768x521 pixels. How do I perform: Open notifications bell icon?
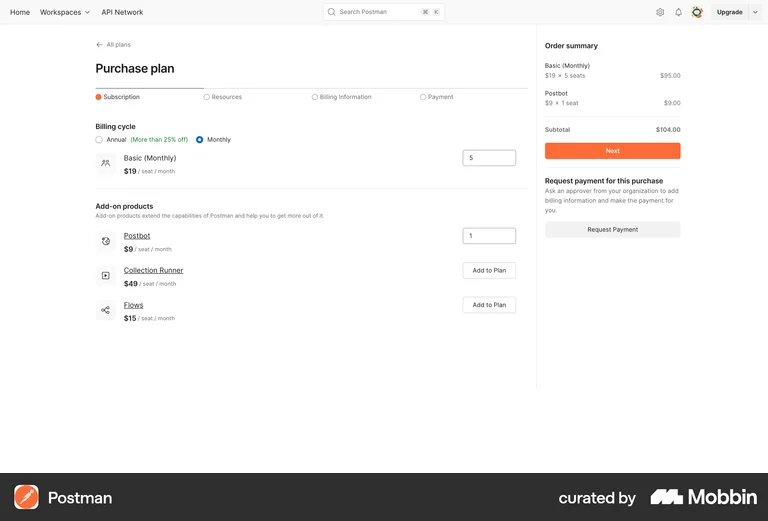tap(678, 12)
